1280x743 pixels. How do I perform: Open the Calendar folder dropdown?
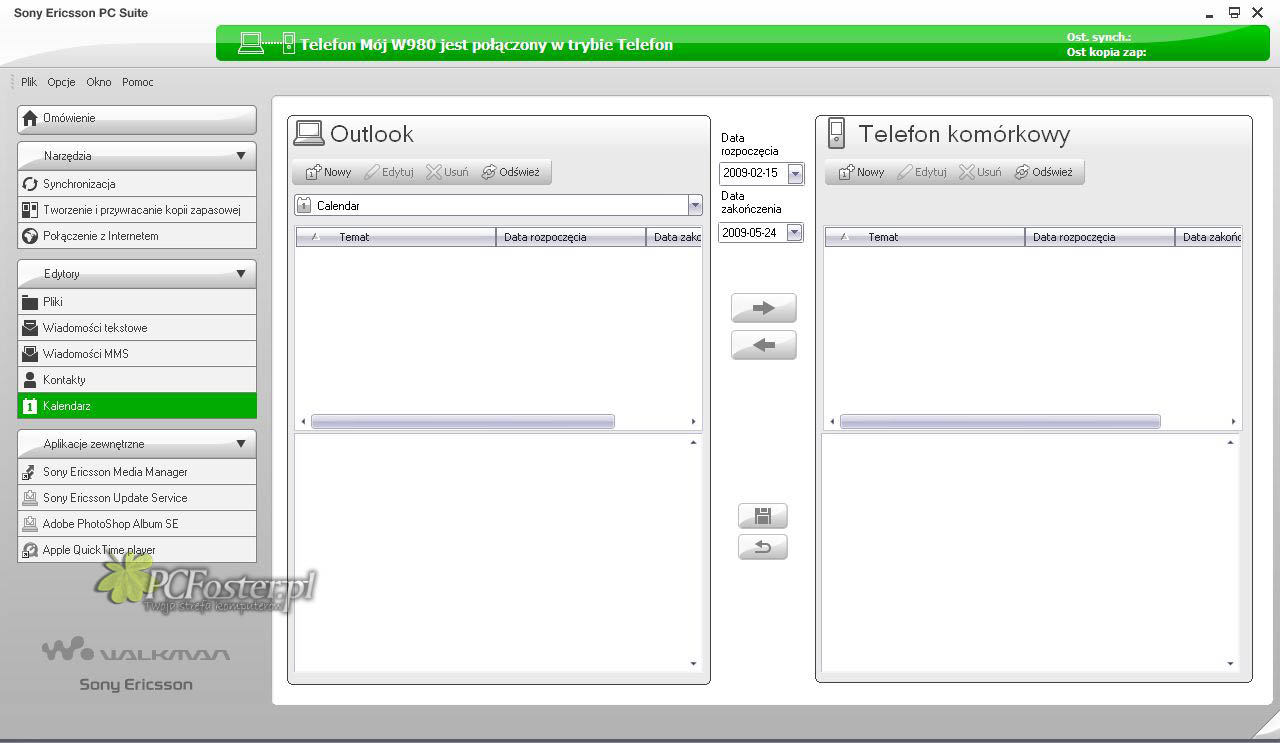(x=695, y=205)
